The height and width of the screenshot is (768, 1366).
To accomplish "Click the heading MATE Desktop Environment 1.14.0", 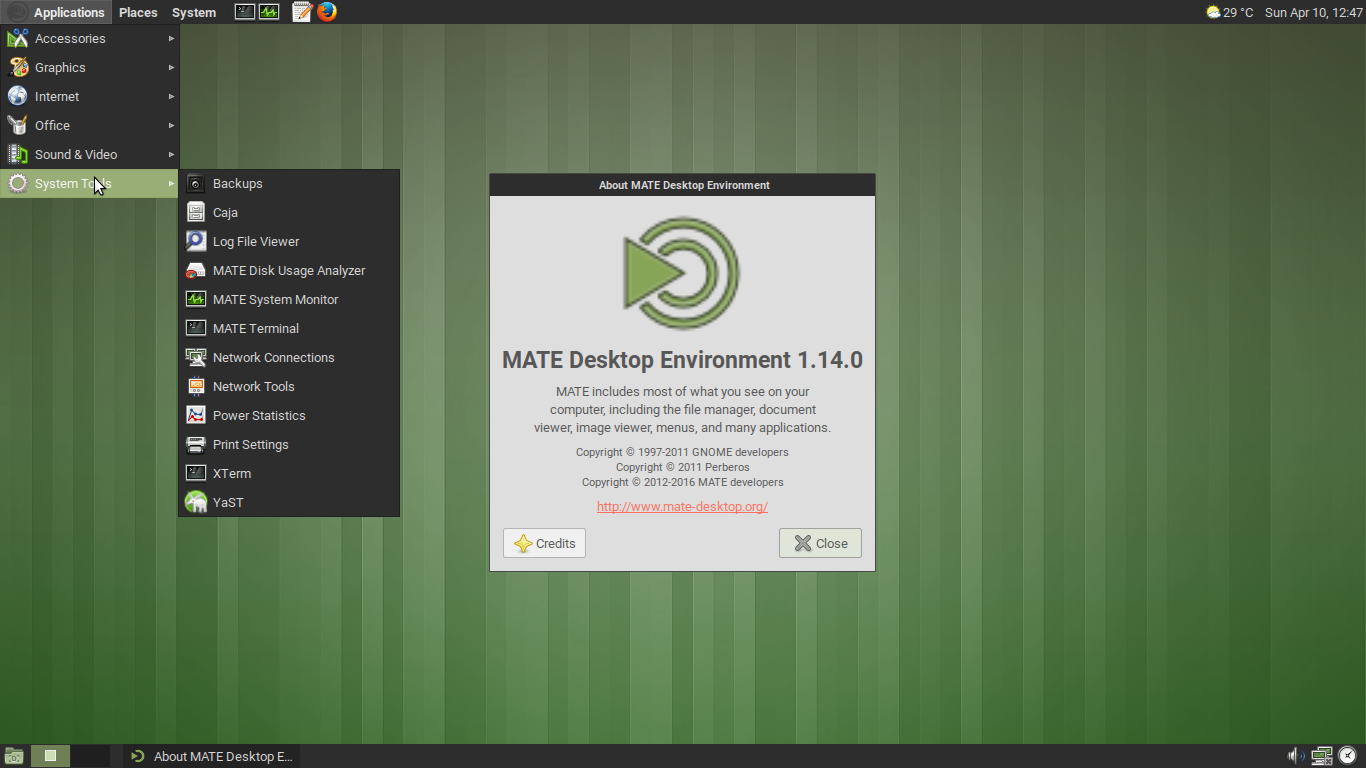I will [682, 360].
